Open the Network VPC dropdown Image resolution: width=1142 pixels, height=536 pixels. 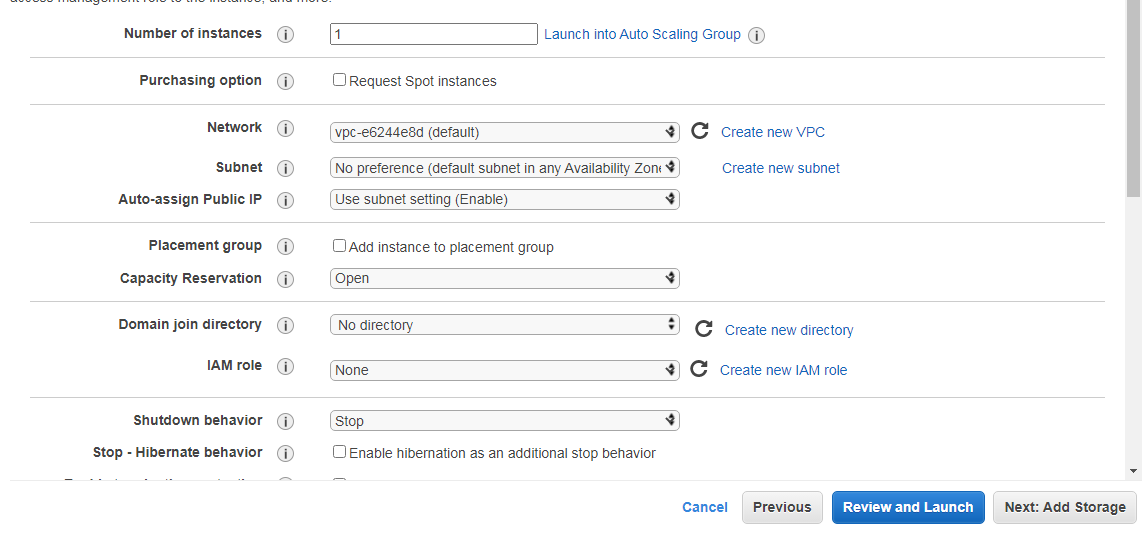pyautogui.click(x=504, y=132)
